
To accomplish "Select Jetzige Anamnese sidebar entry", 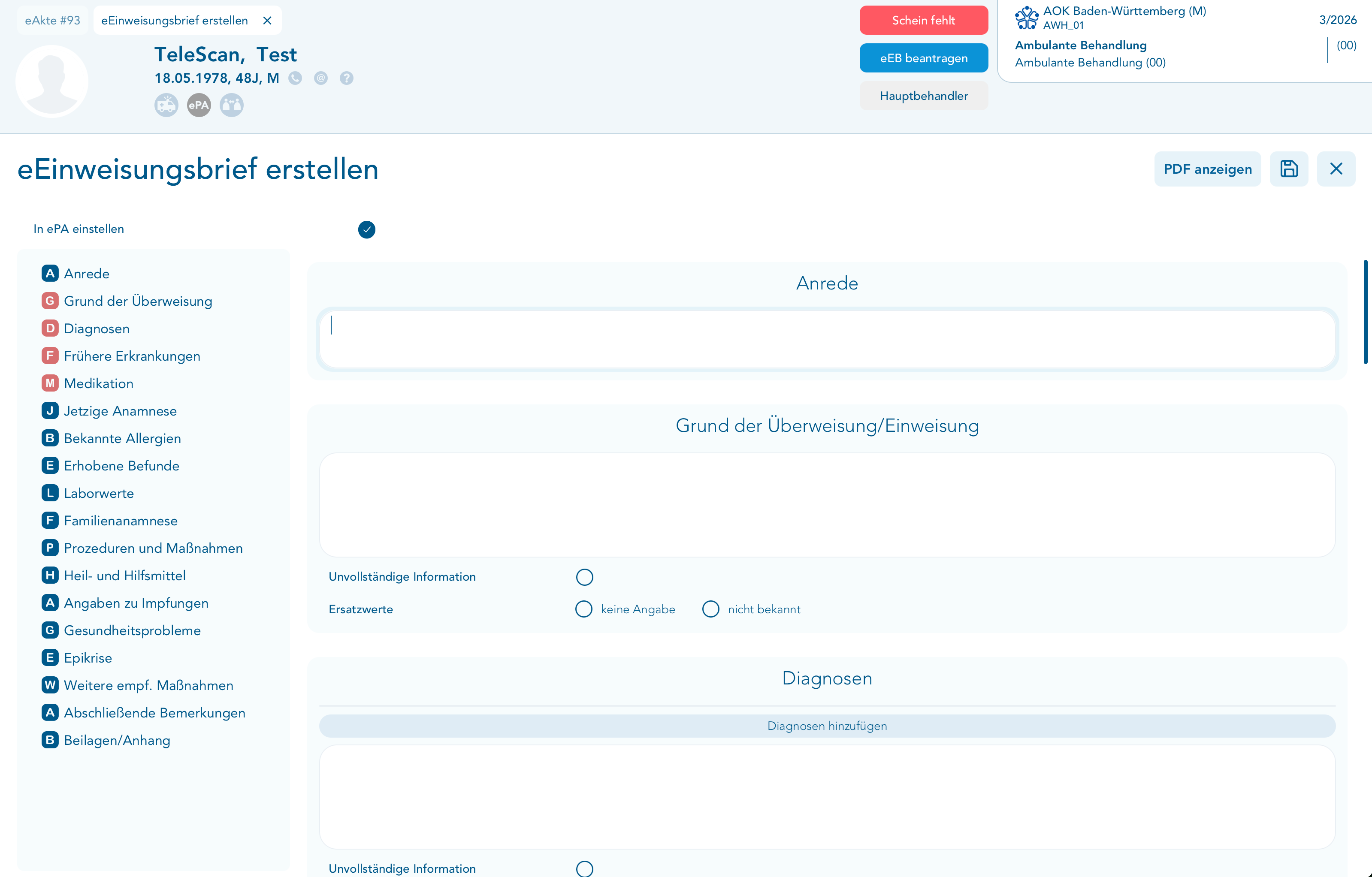I will click(109, 410).
